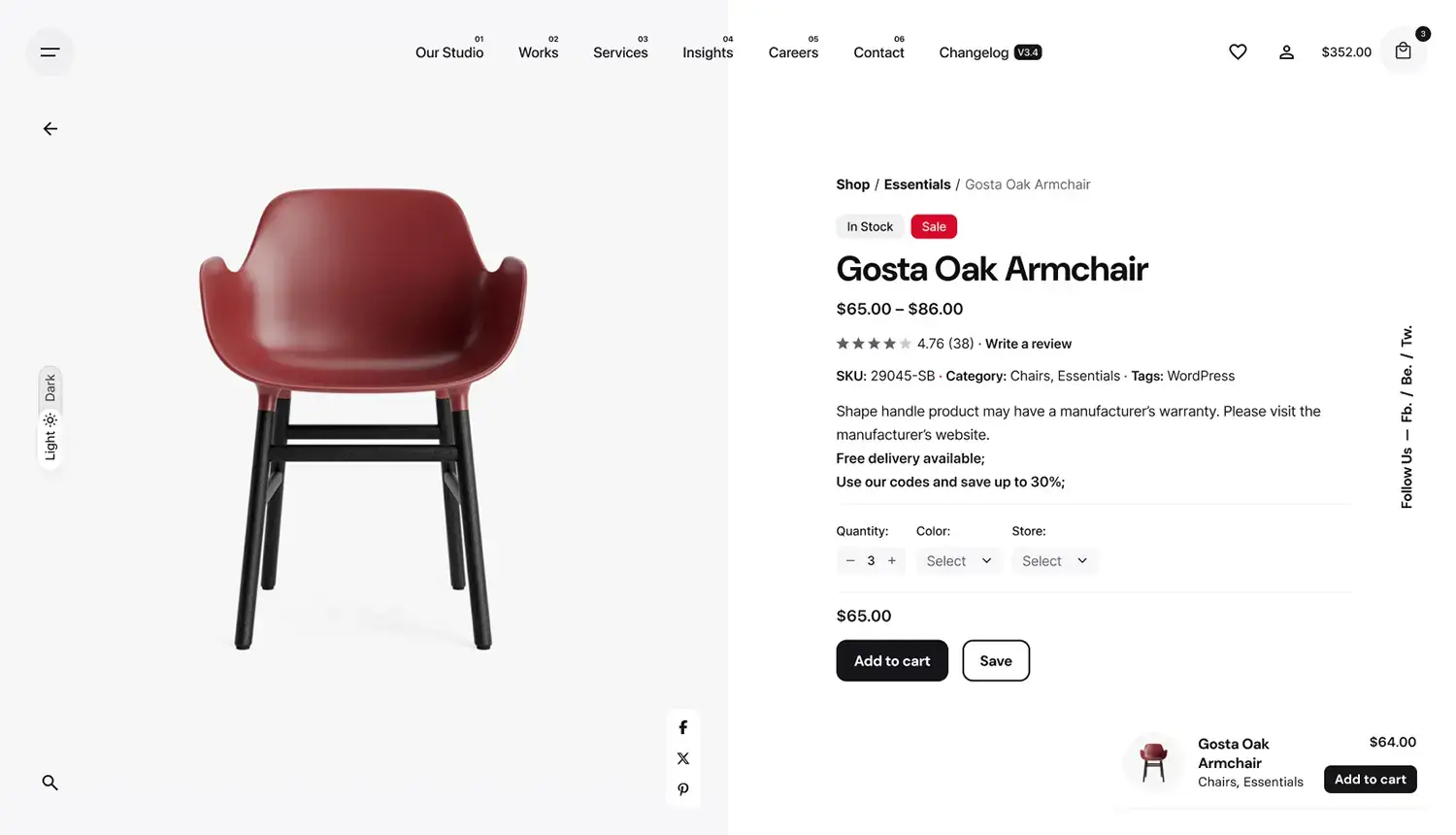
Task: Open the user account icon
Action: [1286, 52]
